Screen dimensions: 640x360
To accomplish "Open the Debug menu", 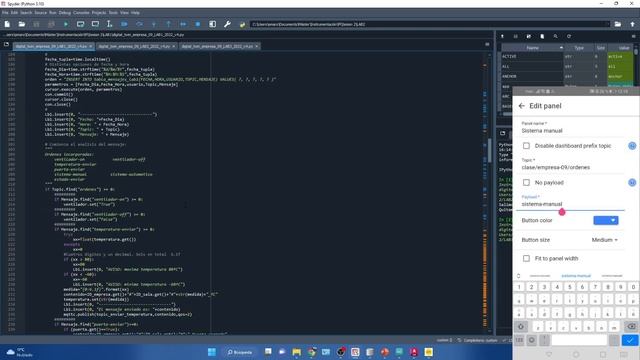I will coord(64,13).
